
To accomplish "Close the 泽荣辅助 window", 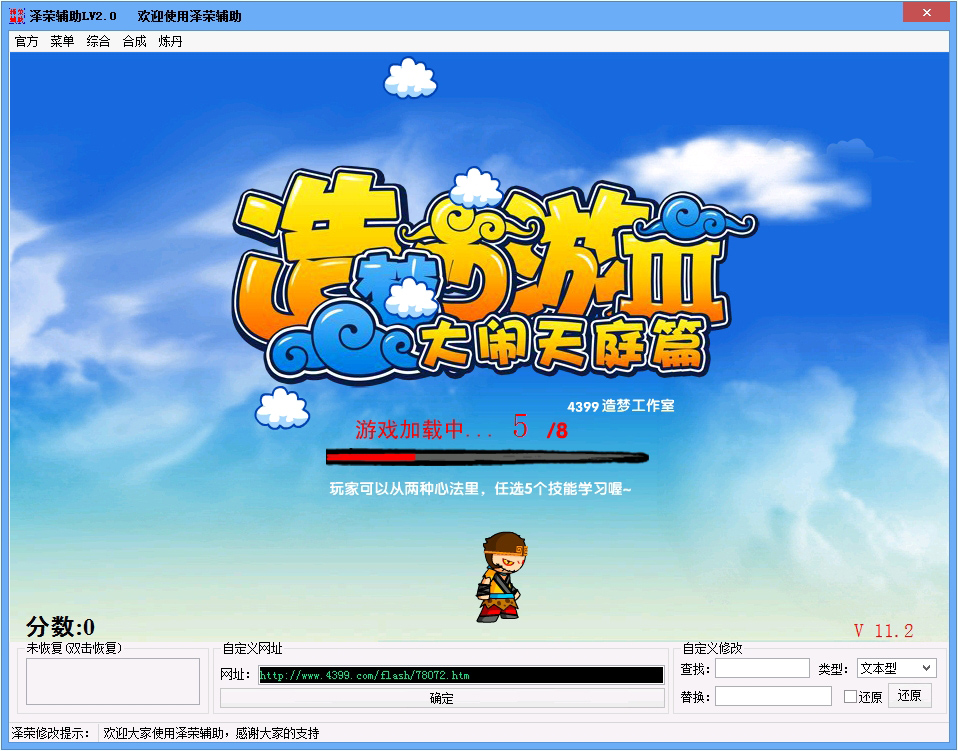I will coord(926,13).
